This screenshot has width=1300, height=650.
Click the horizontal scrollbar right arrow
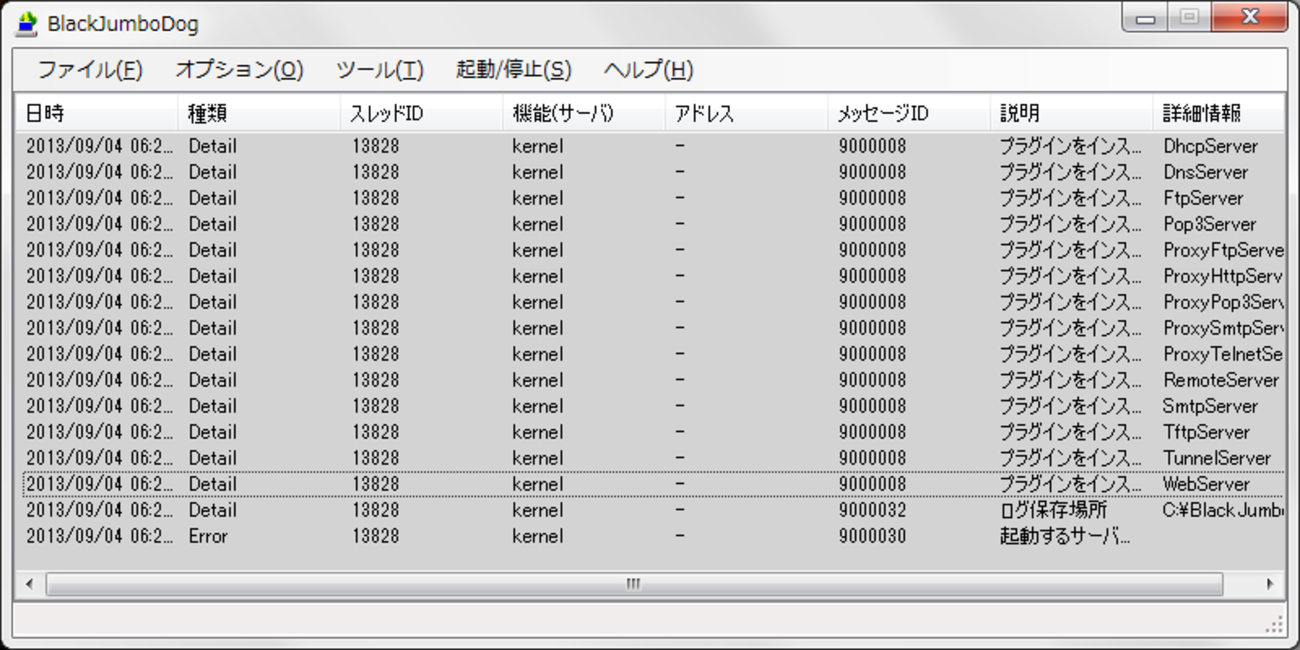point(1271,584)
